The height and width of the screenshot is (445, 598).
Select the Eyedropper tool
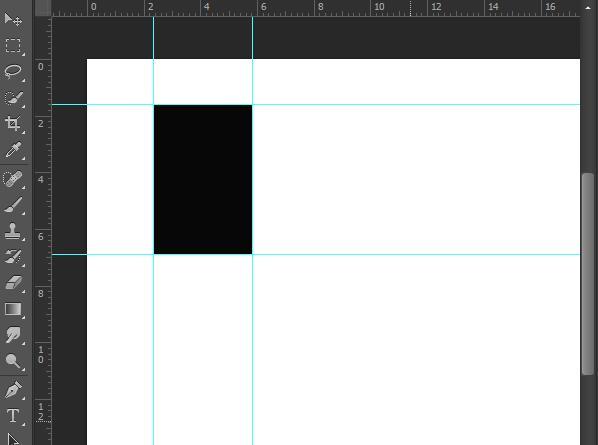13,150
